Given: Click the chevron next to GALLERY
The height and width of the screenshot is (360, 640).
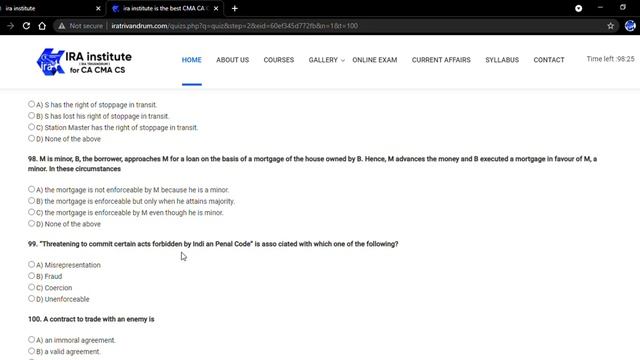Looking at the screenshot, I should [342, 60].
